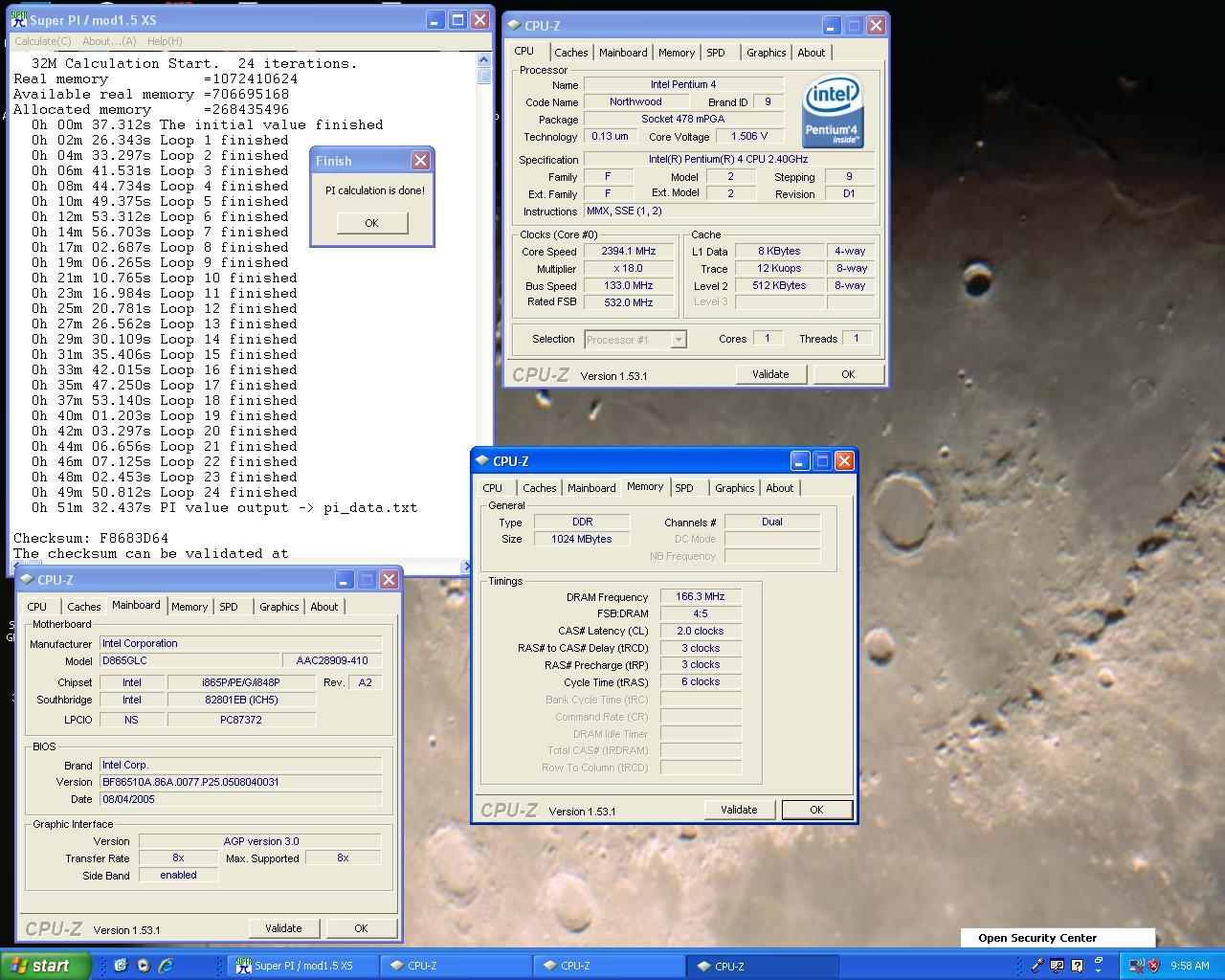The width and height of the screenshot is (1225, 980).
Task: Switch to the Graphics tab in the Mainboard window
Action: (279, 607)
